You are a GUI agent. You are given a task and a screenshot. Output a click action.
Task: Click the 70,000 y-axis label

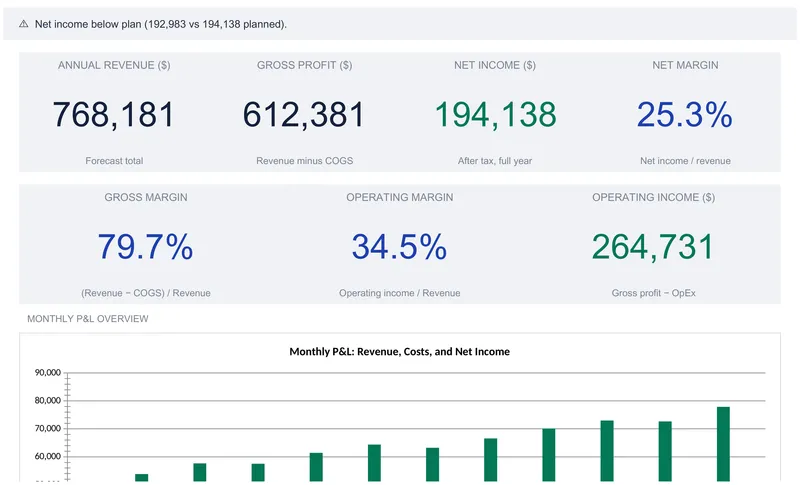[x=48, y=429]
